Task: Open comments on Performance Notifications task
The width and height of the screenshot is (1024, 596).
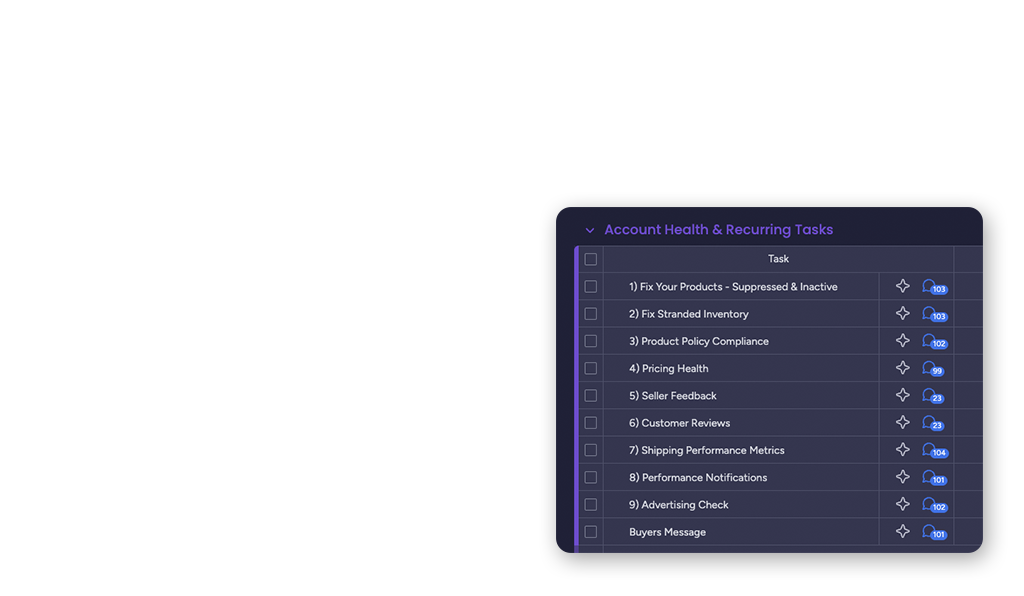Action: 932,478
